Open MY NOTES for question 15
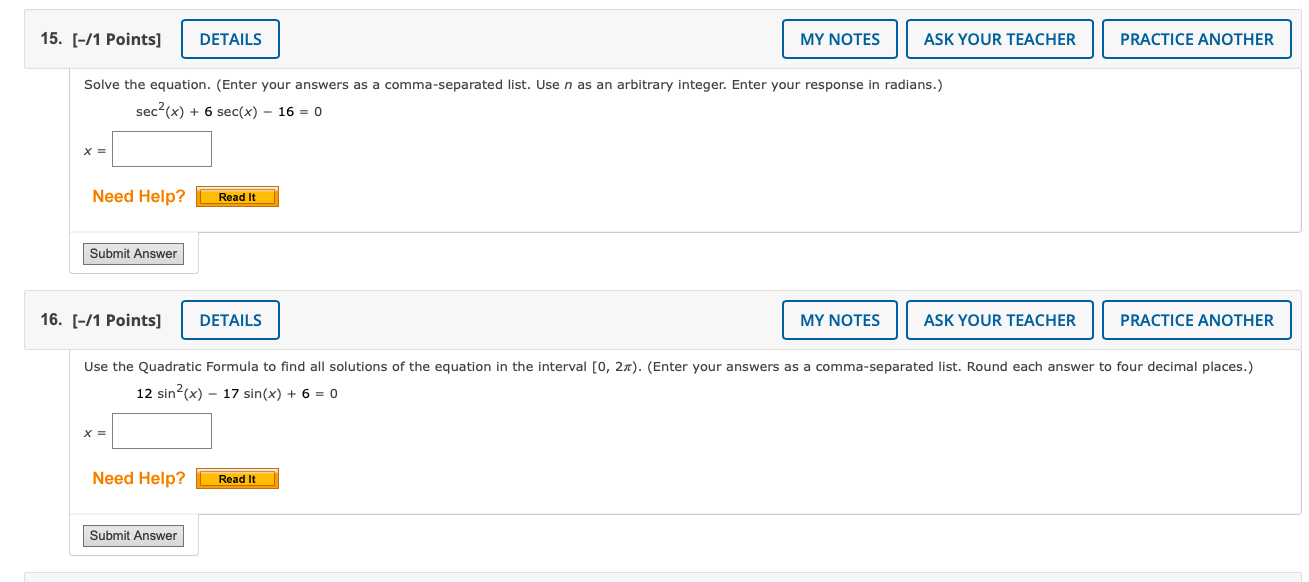 point(839,39)
